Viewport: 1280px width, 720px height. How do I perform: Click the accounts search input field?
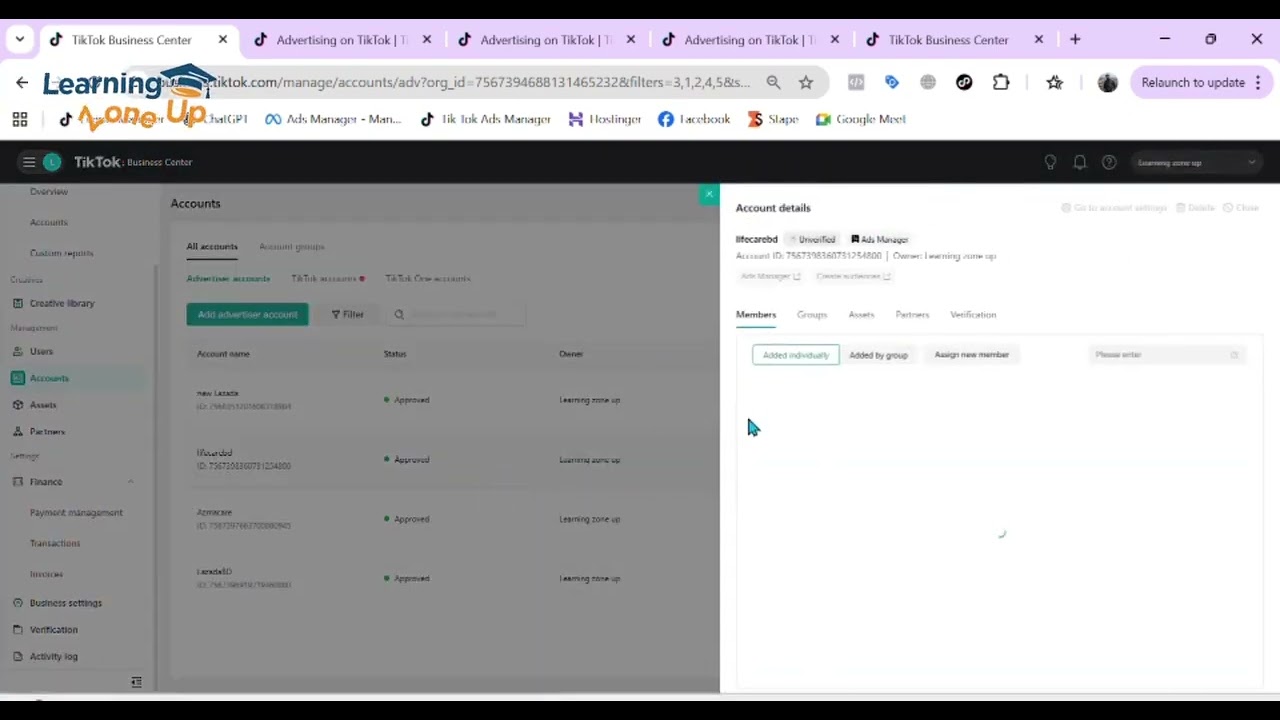[456, 314]
